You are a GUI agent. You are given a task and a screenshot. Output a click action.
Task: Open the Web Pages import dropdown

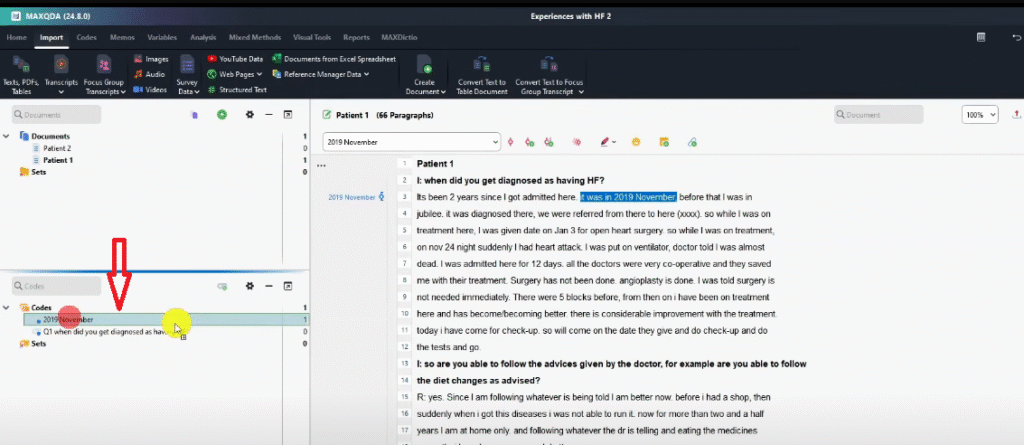coord(234,74)
